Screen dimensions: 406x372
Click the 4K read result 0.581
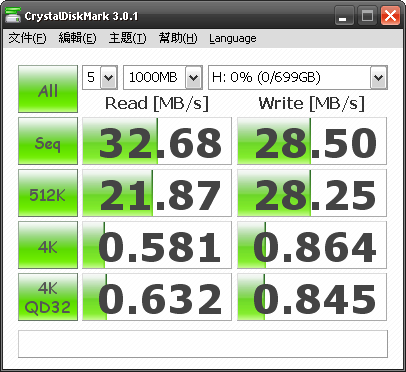point(157,245)
